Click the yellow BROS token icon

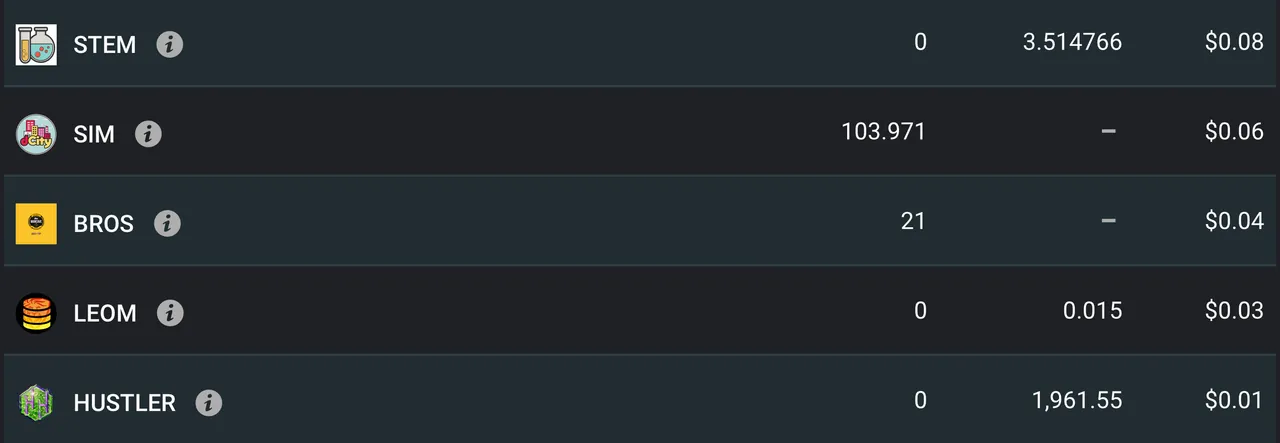click(x=36, y=223)
